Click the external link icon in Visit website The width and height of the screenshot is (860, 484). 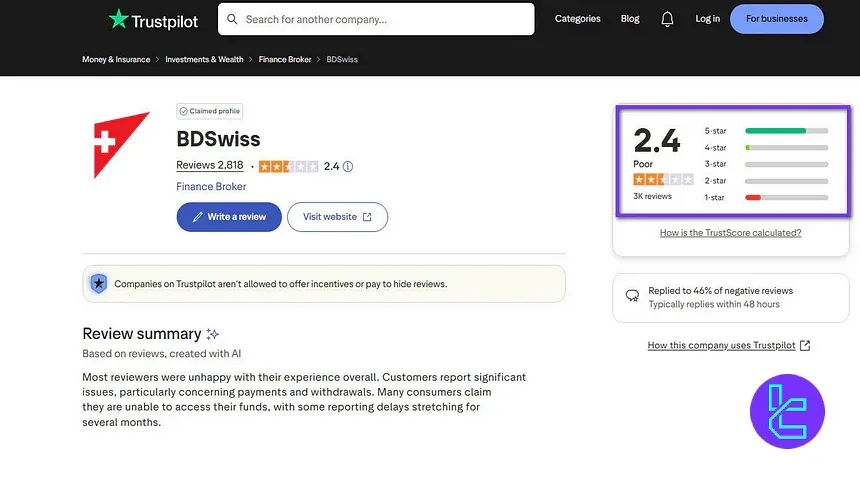(x=367, y=217)
